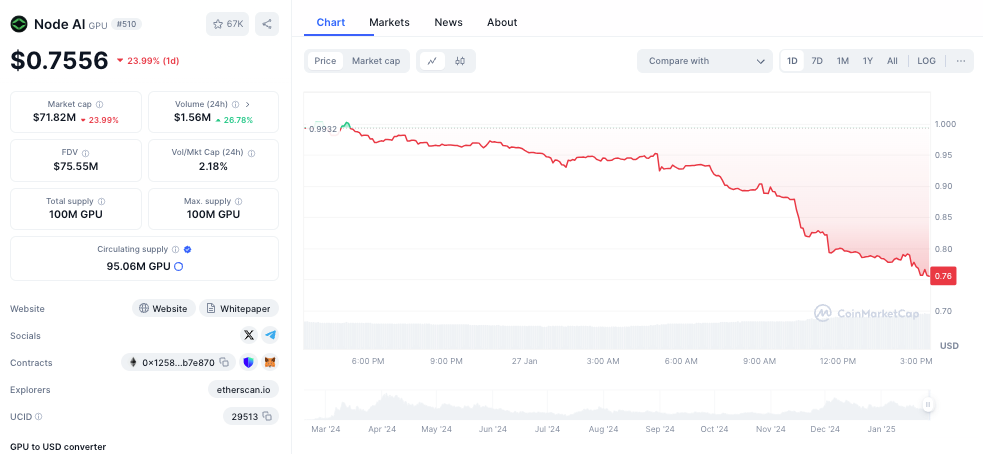Click the Node AI logo icon
Image resolution: width=983 pixels, height=454 pixels.
(x=19, y=24)
